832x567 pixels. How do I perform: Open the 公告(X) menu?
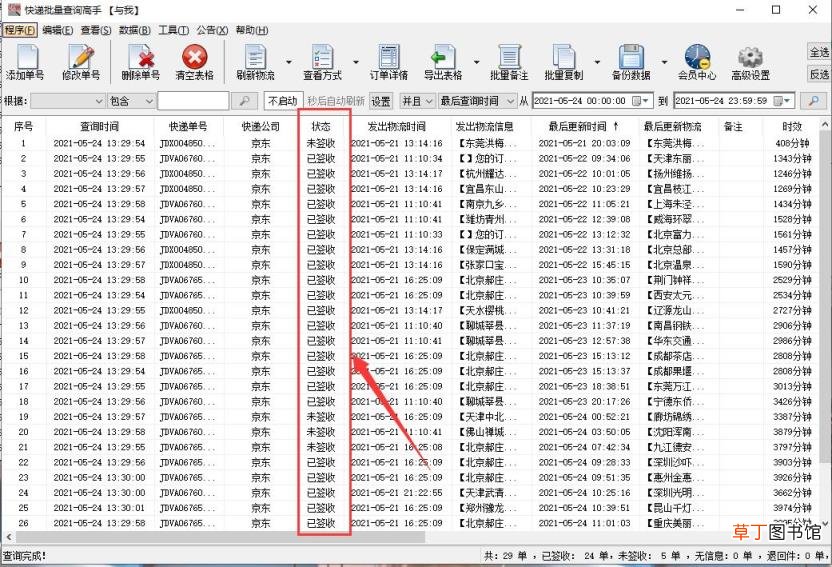[x=212, y=30]
